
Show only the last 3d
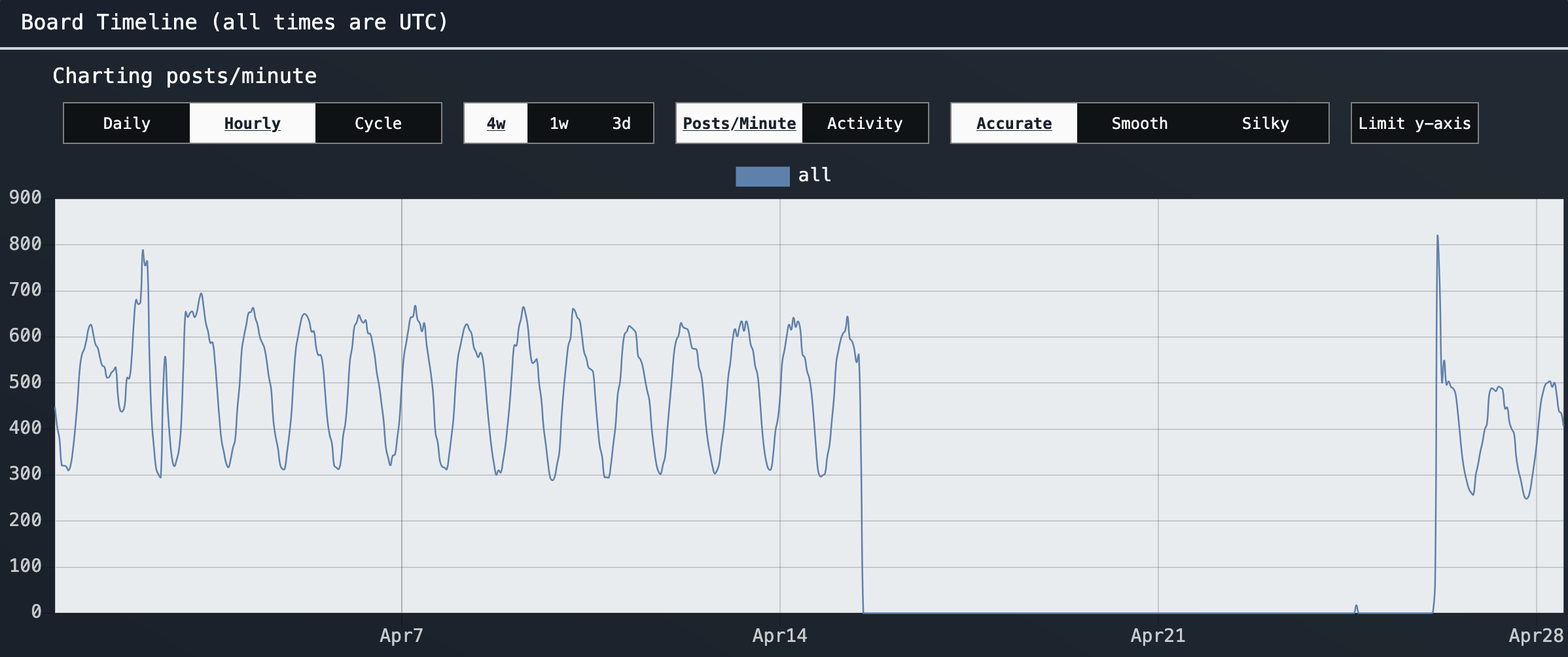(621, 123)
